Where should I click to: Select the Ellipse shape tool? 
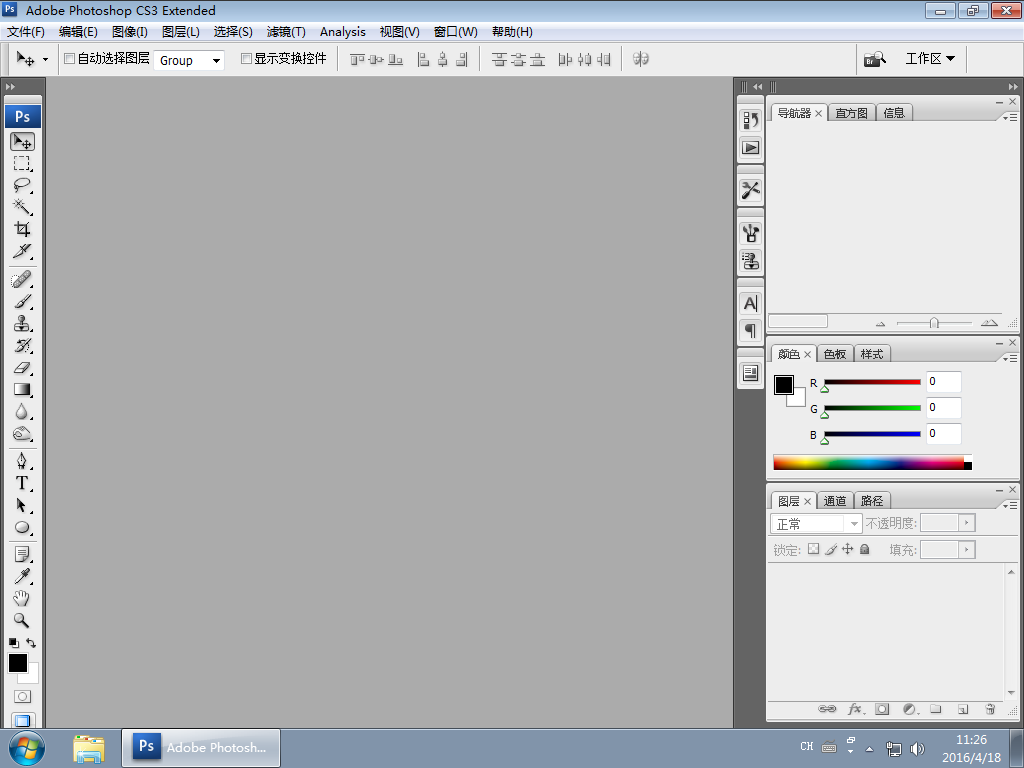22,527
